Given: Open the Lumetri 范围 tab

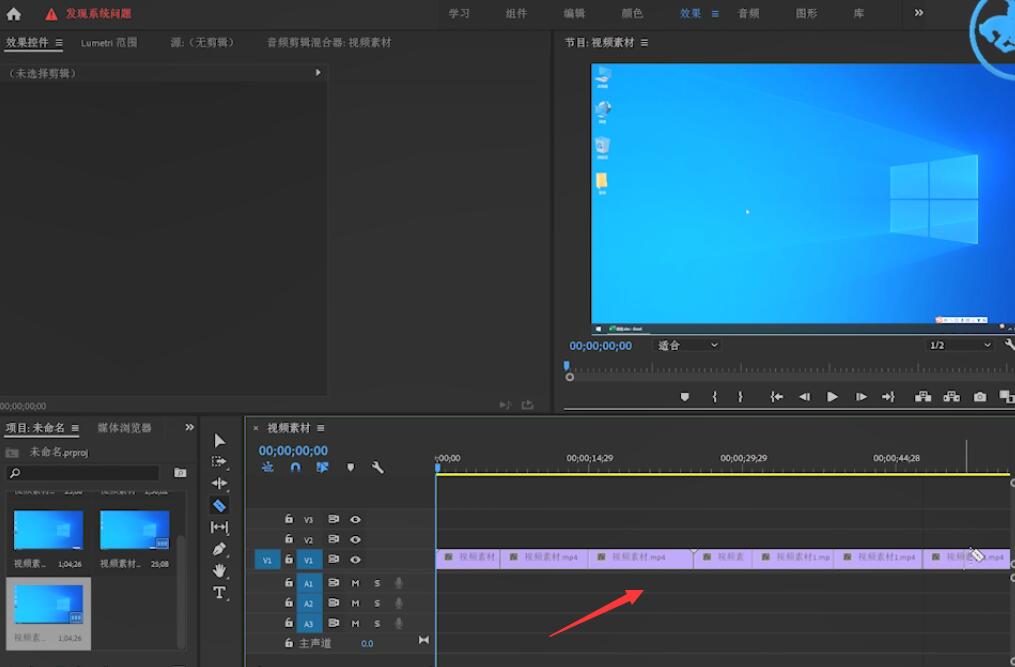Looking at the screenshot, I should pos(109,43).
